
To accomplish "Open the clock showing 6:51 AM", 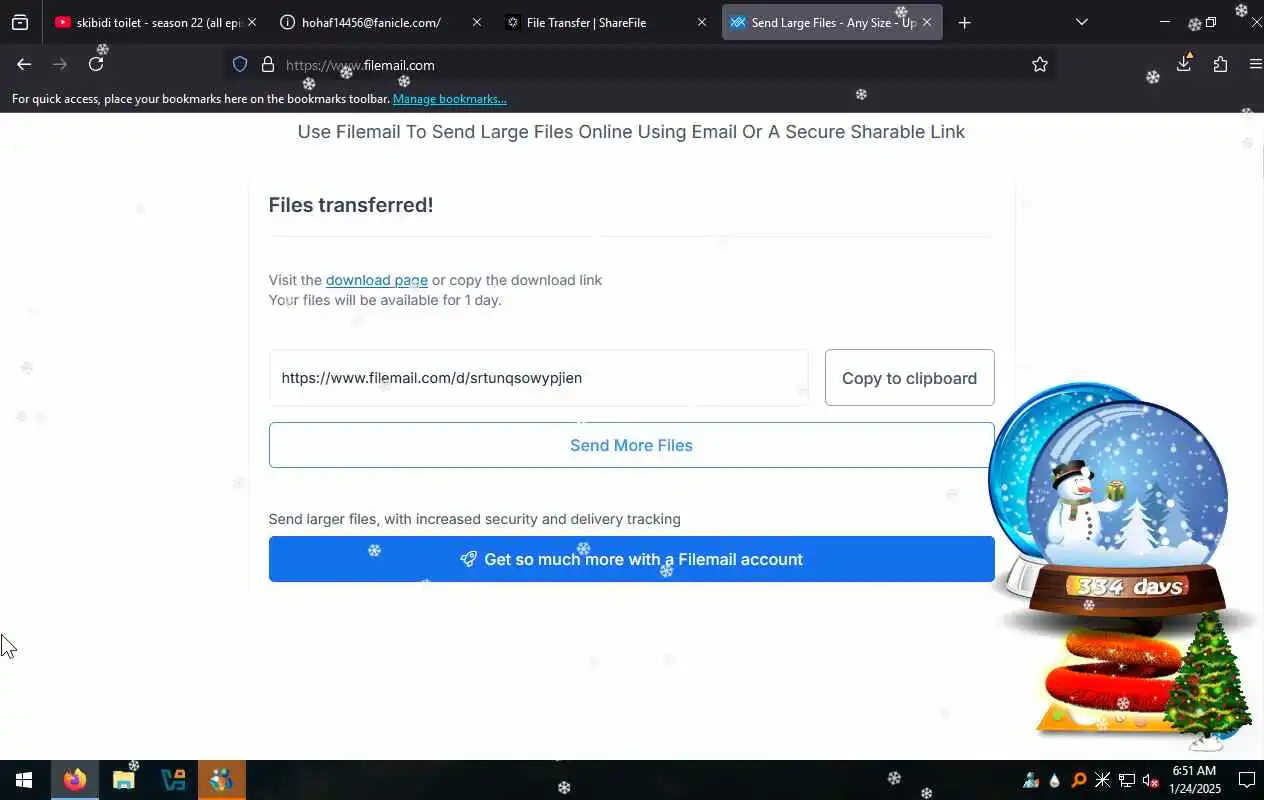I will pos(1194,780).
